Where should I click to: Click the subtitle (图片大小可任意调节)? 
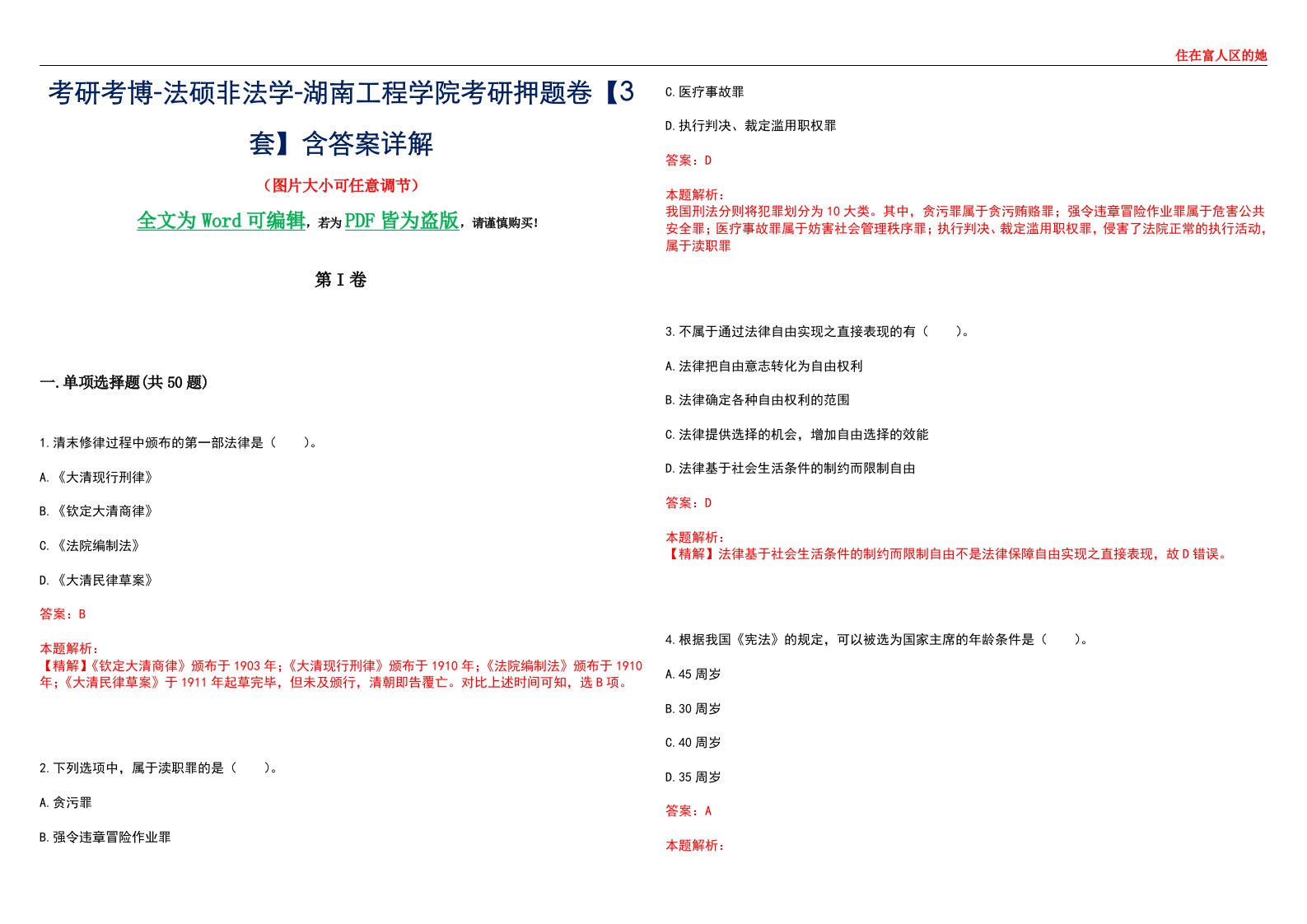point(341,185)
